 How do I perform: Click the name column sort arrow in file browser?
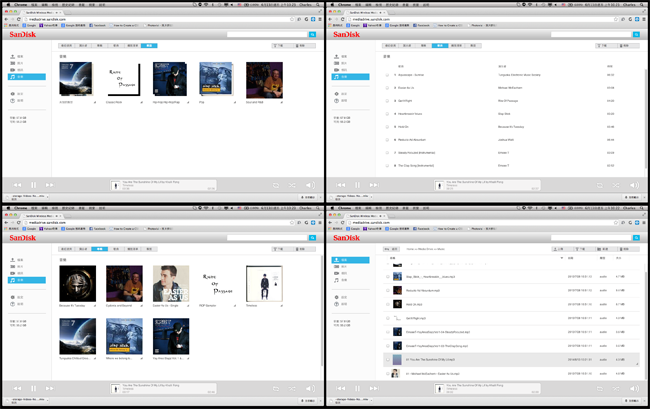[x=562, y=258]
